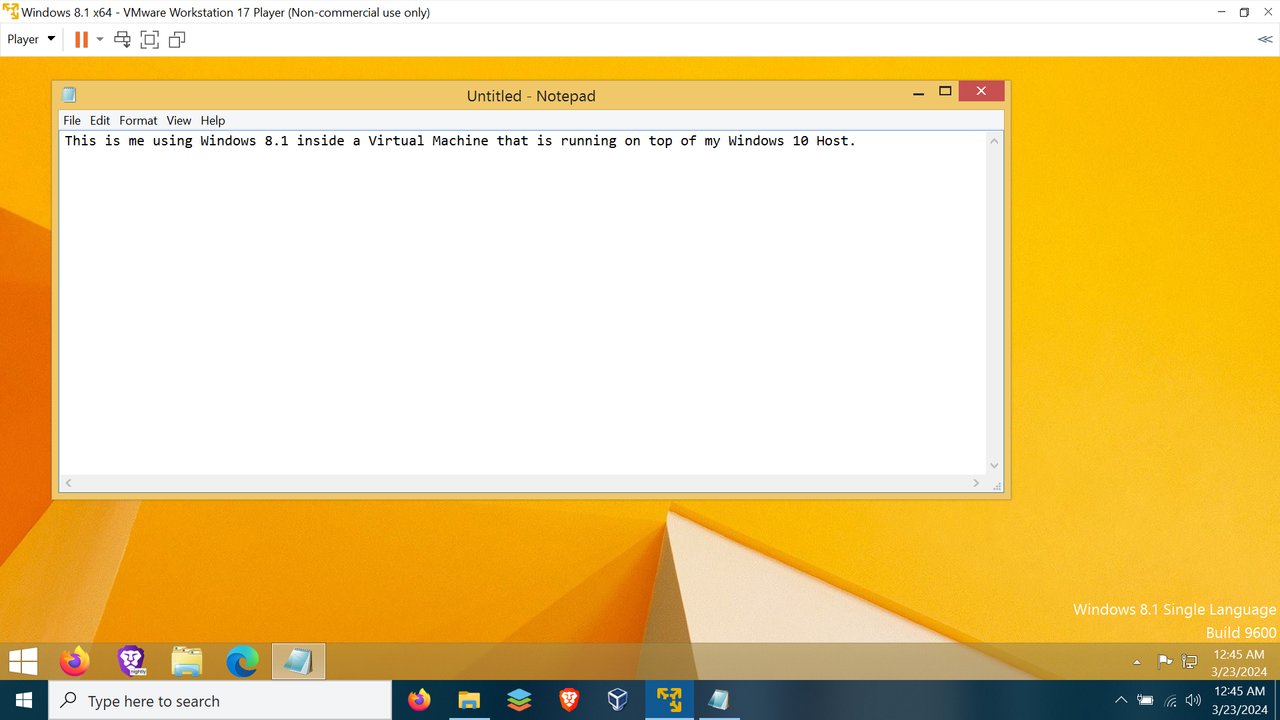Open the Player menu in VMware
This screenshot has height=720, width=1280.
pos(31,39)
